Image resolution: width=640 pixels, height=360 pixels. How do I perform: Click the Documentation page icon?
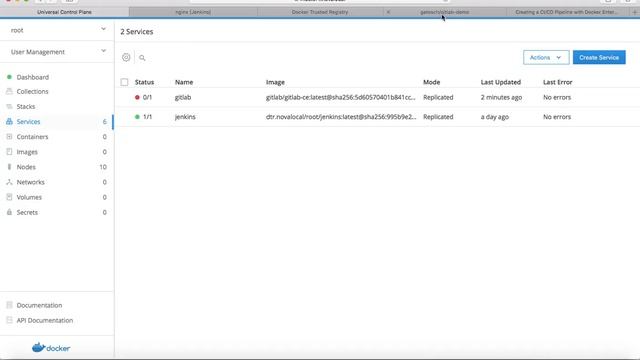pyautogui.click(x=9, y=305)
